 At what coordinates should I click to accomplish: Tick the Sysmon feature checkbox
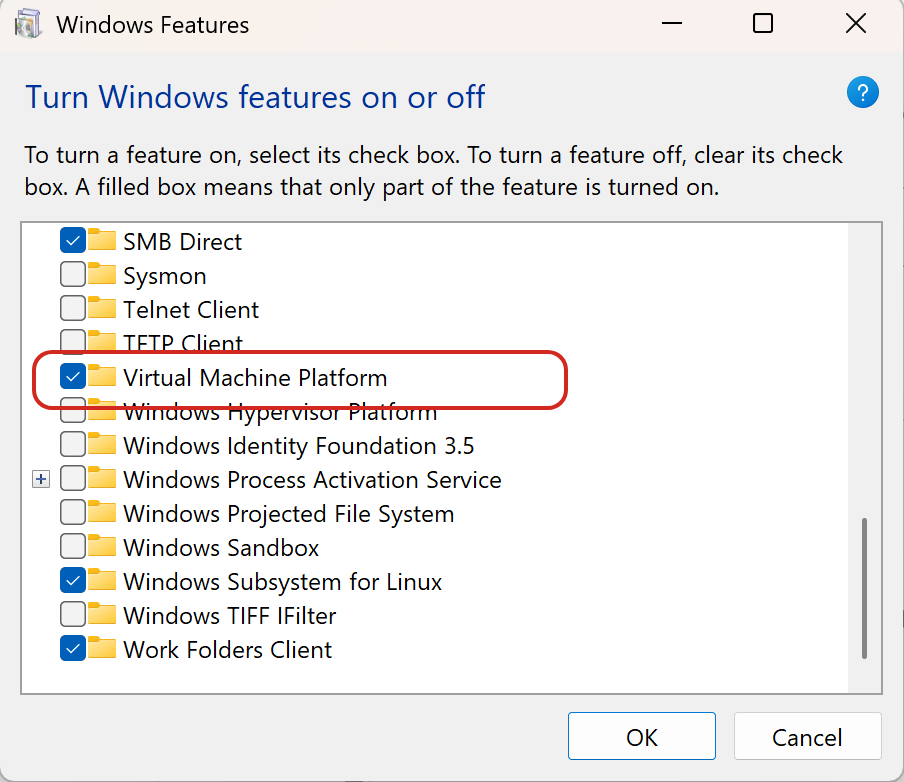point(73,275)
